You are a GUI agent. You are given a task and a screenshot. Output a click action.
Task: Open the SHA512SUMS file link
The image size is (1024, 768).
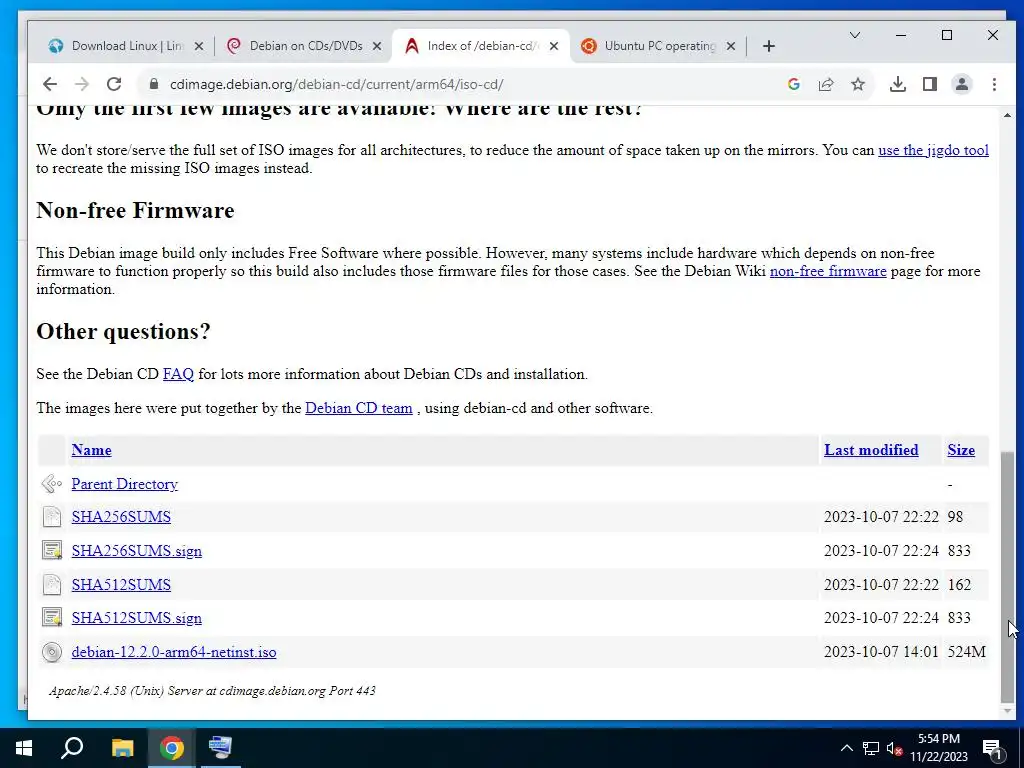coord(121,584)
